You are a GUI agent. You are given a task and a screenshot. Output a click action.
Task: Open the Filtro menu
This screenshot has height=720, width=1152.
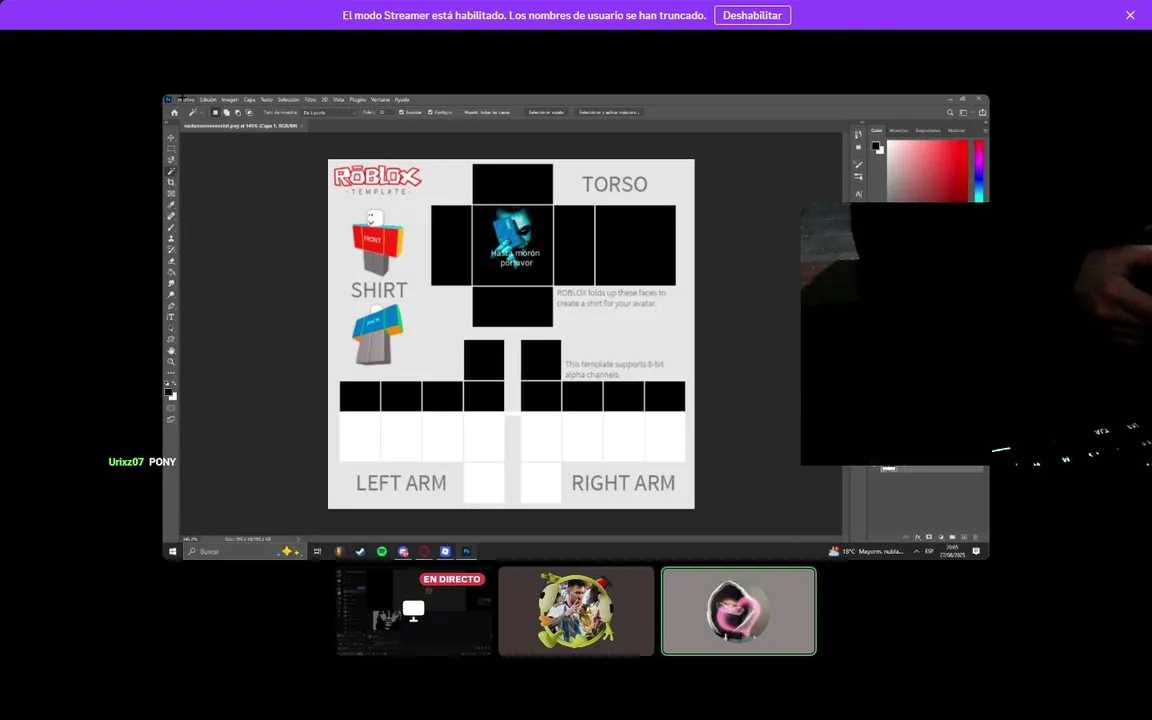(x=310, y=99)
